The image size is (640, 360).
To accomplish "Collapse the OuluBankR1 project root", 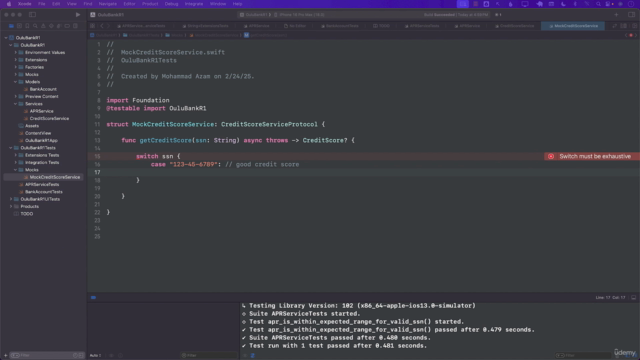I will pos(6,38).
